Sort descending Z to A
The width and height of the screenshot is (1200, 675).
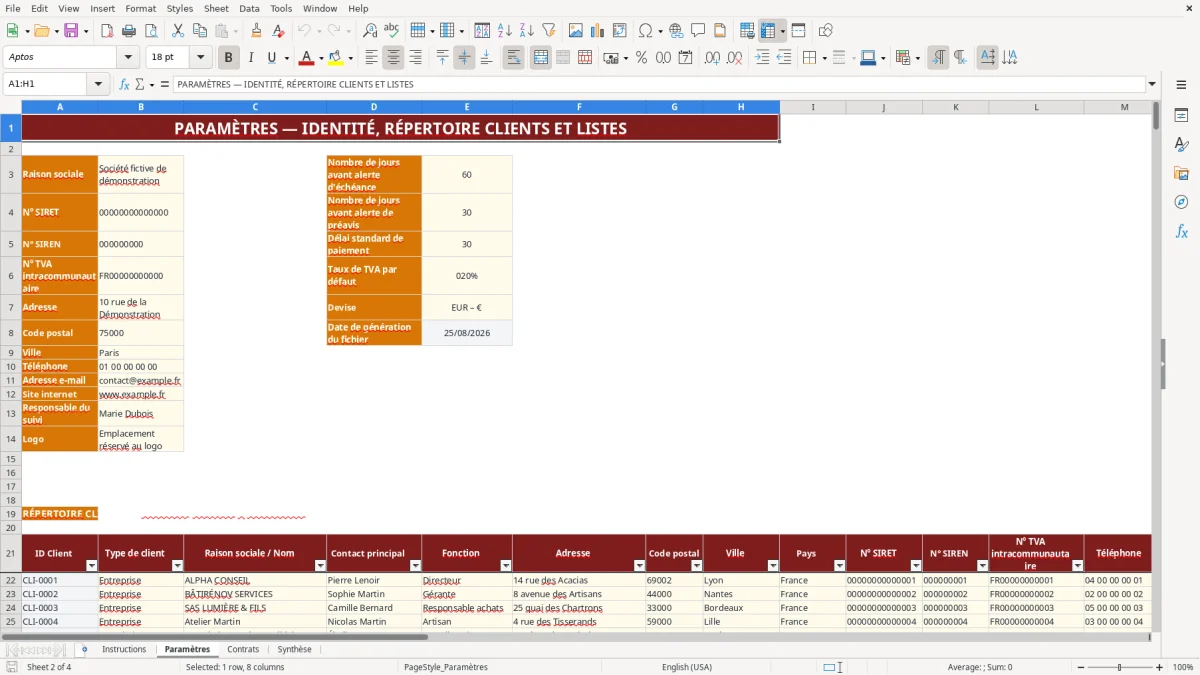pyautogui.click(x=526, y=31)
